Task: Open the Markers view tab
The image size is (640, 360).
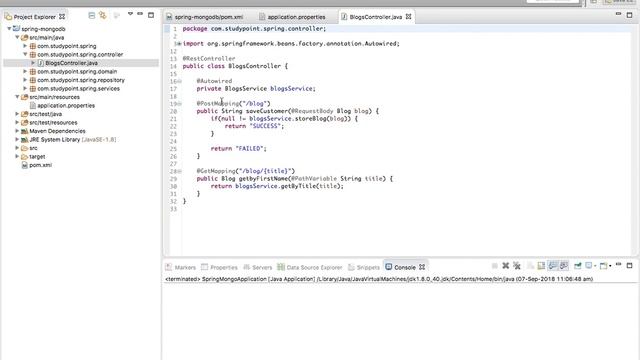Action: [180, 267]
